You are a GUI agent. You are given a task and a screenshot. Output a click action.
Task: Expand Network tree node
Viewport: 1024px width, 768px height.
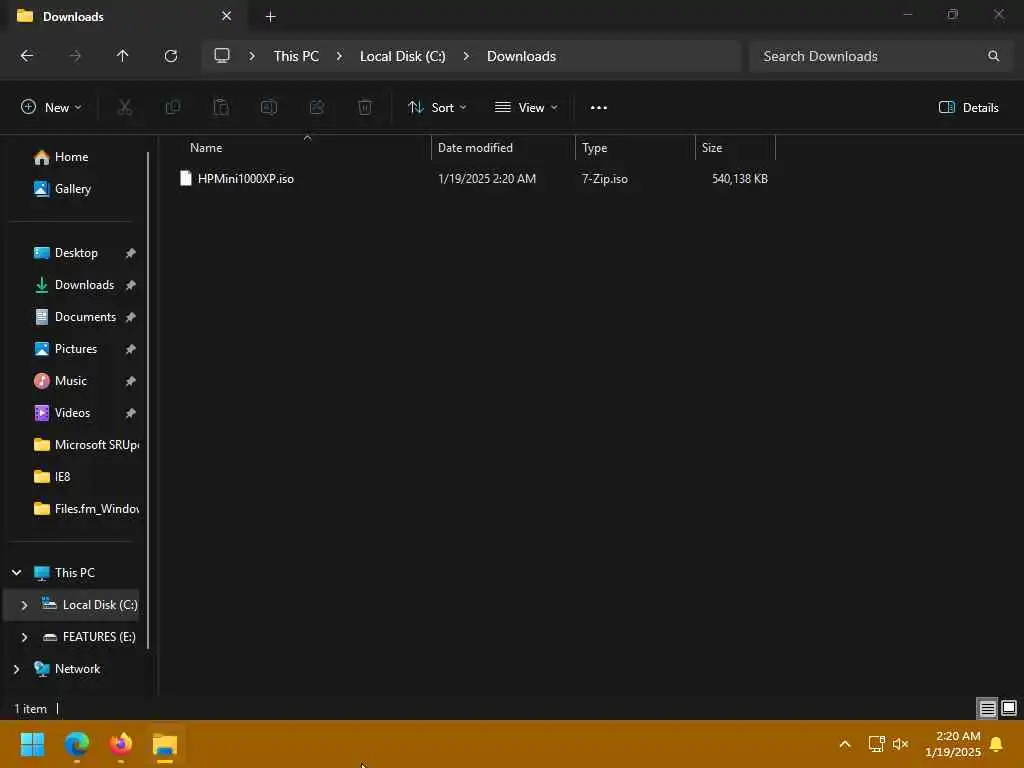[16, 669]
